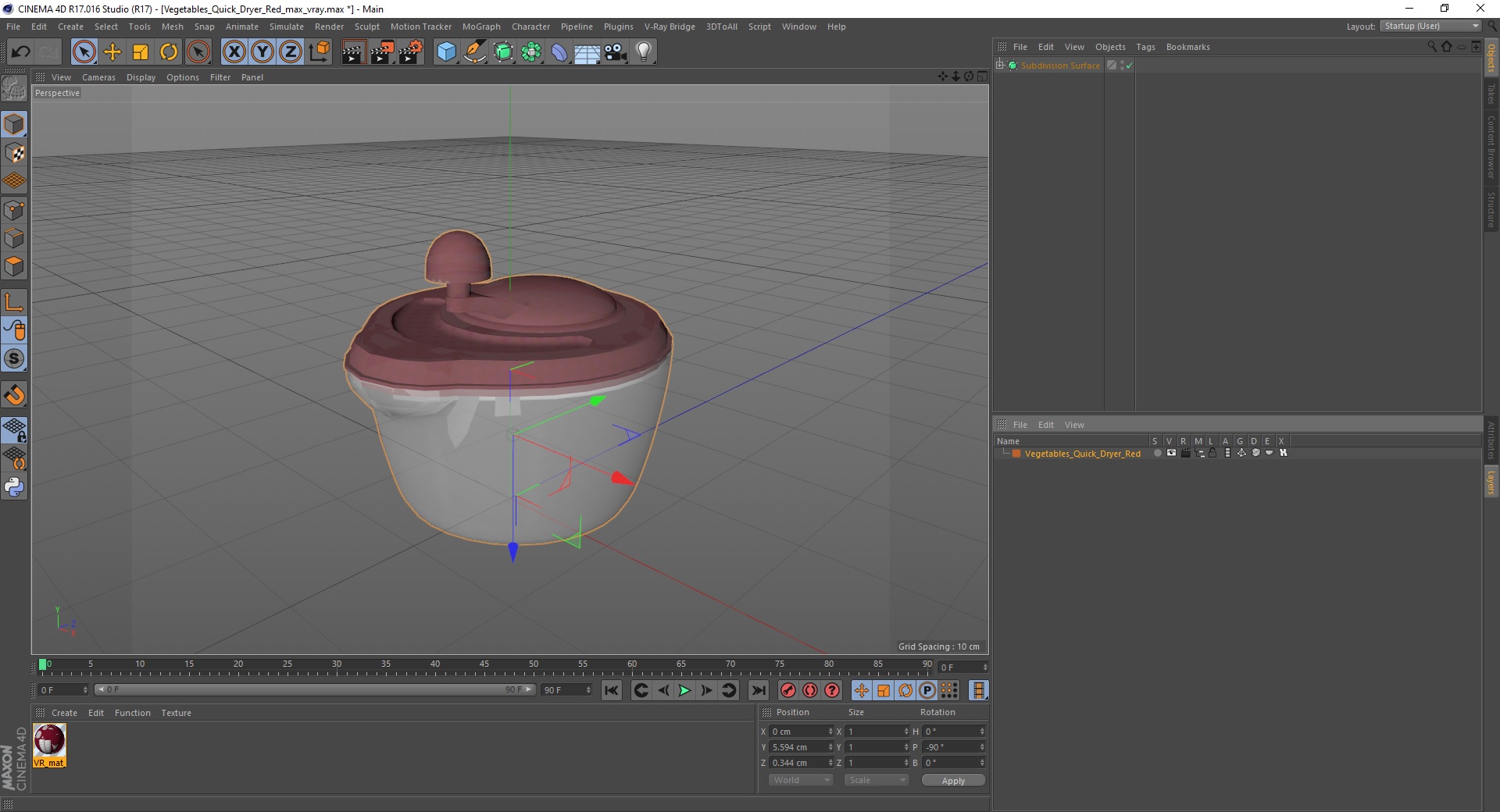This screenshot has height=812, width=1500.
Task: Click timeline marker at frame 45
Action: (484, 664)
